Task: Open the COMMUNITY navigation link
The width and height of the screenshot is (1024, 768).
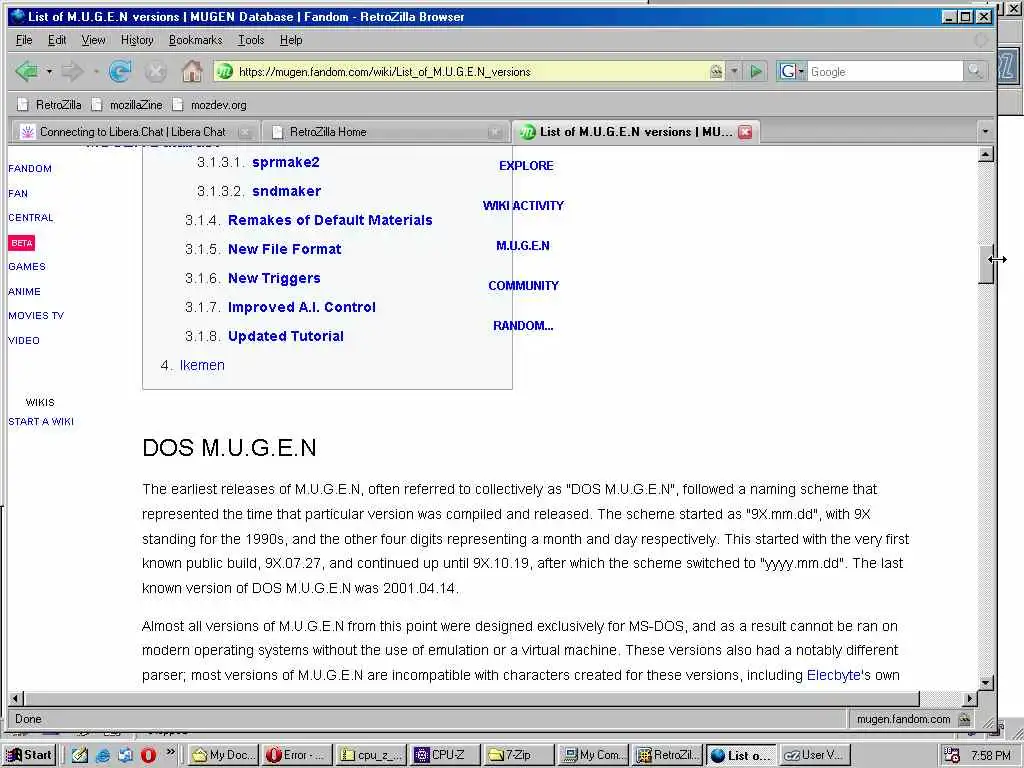Action: pos(523,285)
